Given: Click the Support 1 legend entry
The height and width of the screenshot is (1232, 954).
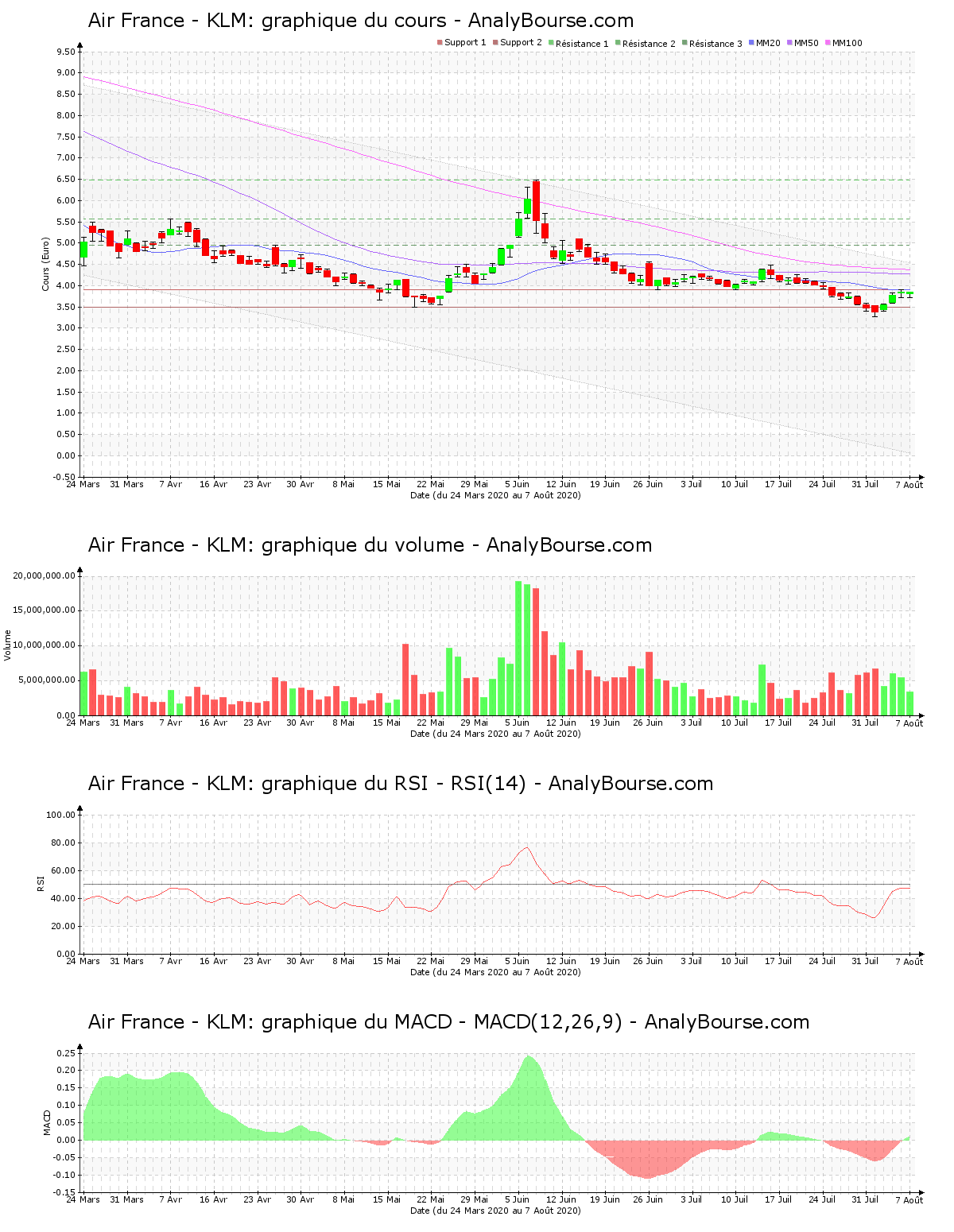Looking at the screenshot, I should [x=461, y=43].
